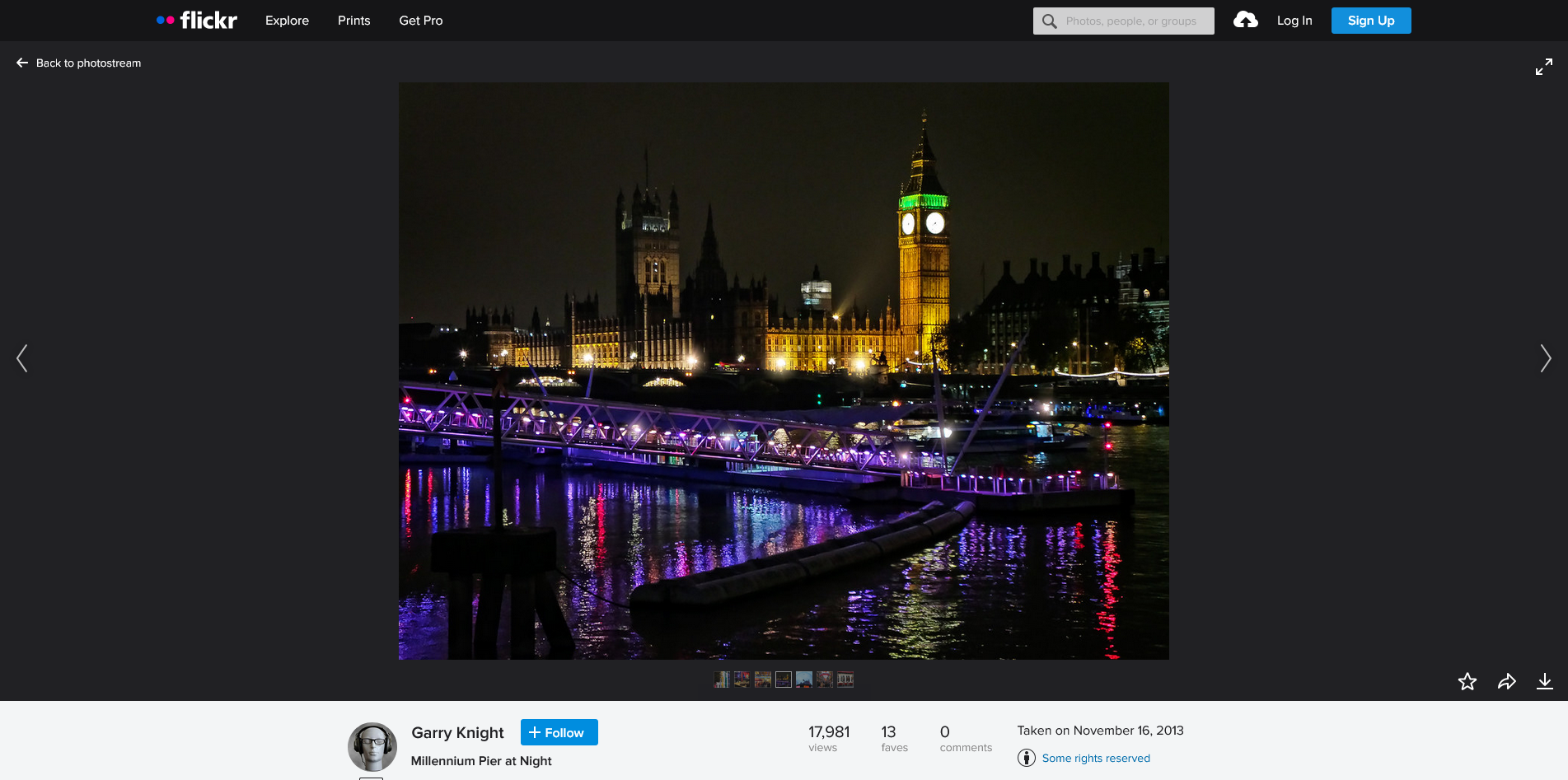The height and width of the screenshot is (780, 1568).
Task: Select the highlighted current photo thumbnail
Action: pos(784,680)
